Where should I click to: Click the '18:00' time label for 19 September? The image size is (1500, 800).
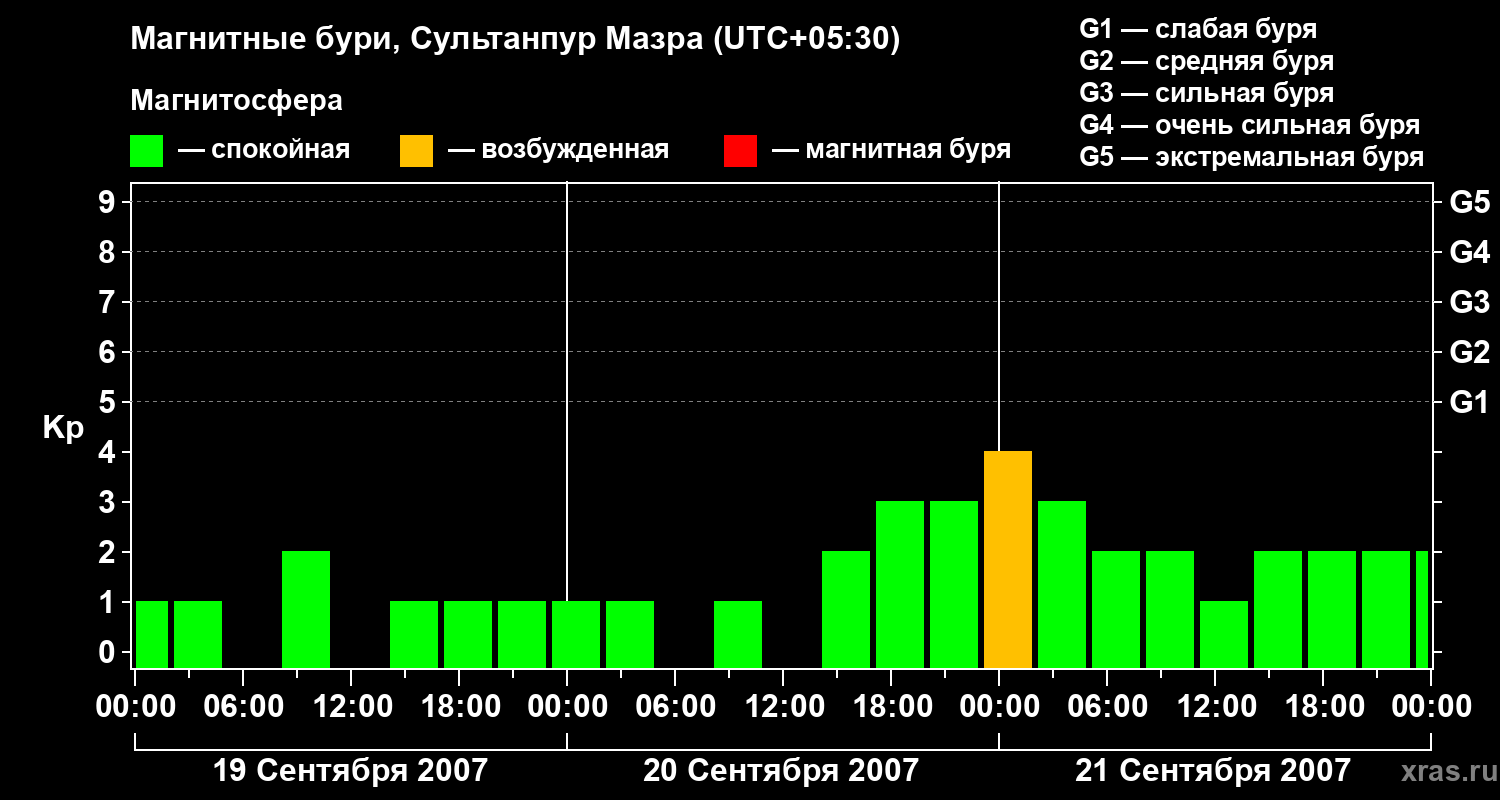tap(459, 707)
